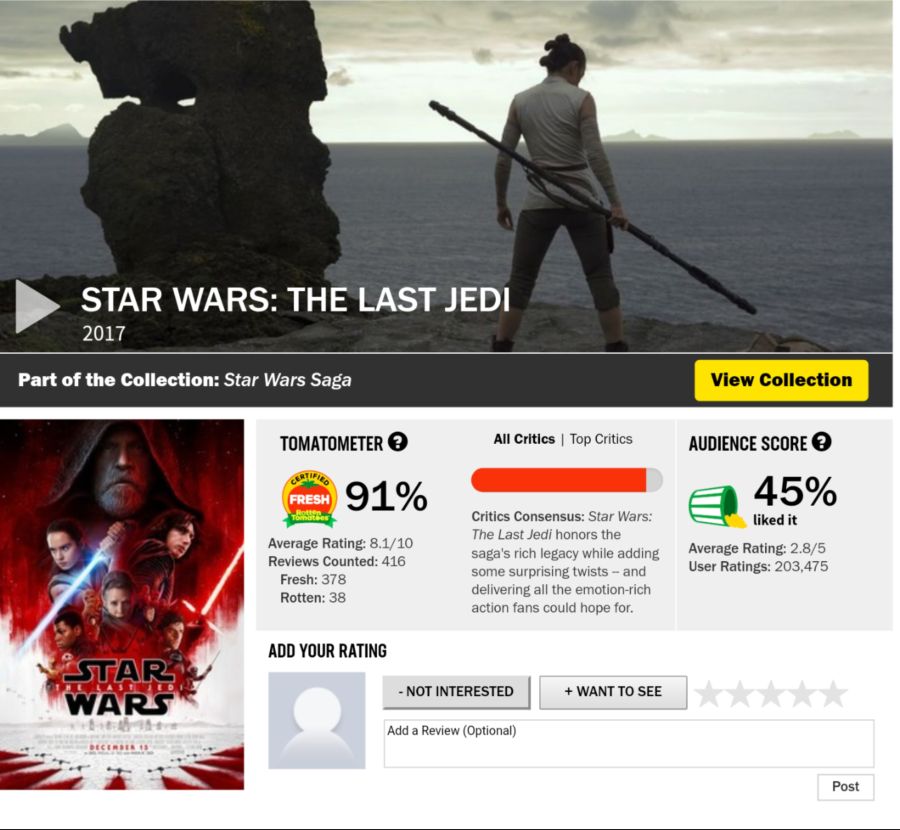Rate the movie five stars
The image size is (900, 830).
click(x=833, y=693)
